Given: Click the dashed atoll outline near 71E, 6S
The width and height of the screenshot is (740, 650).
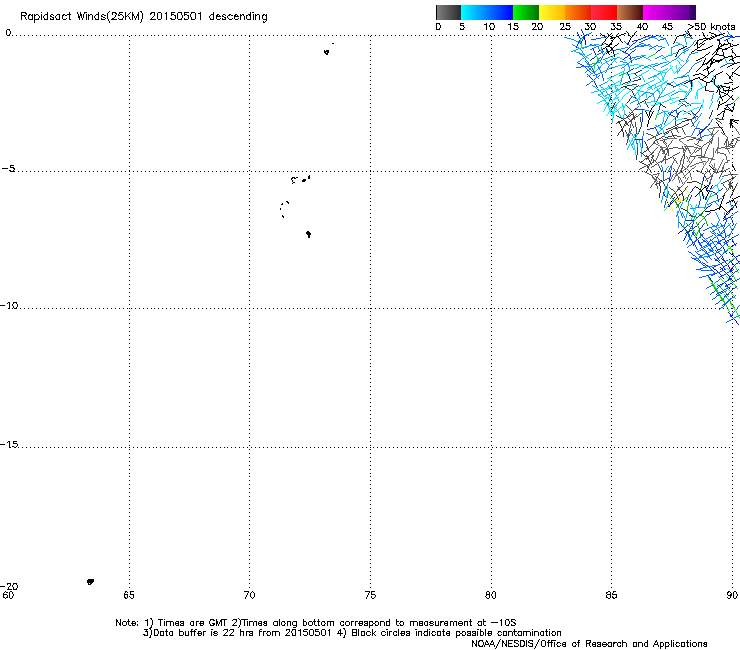Looking at the screenshot, I should click(284, 209).
